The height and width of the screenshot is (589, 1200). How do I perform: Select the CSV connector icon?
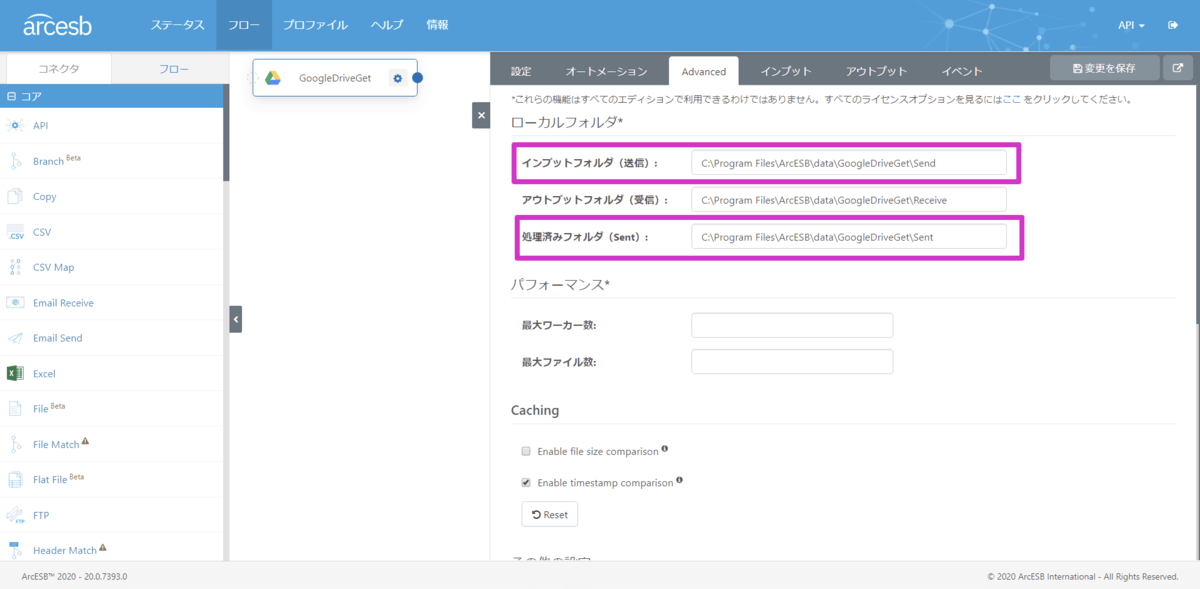(x=15, y=232)
